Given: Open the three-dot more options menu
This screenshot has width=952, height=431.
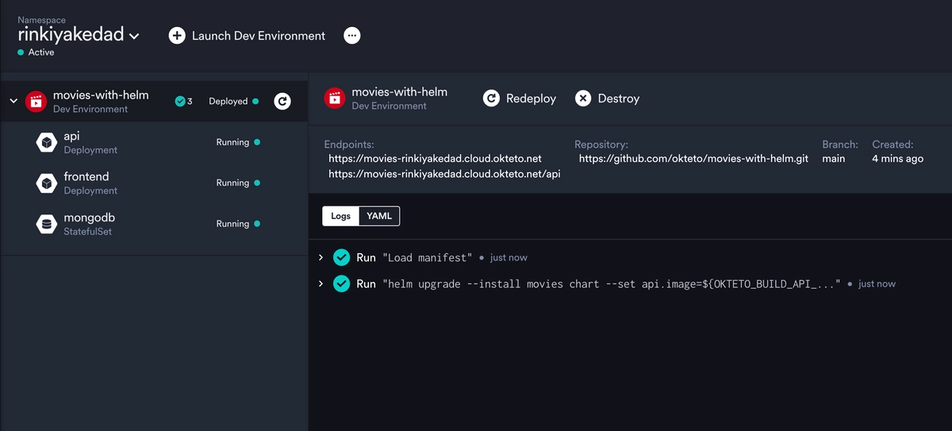Looking at the screenshot, I should (352, 36).
